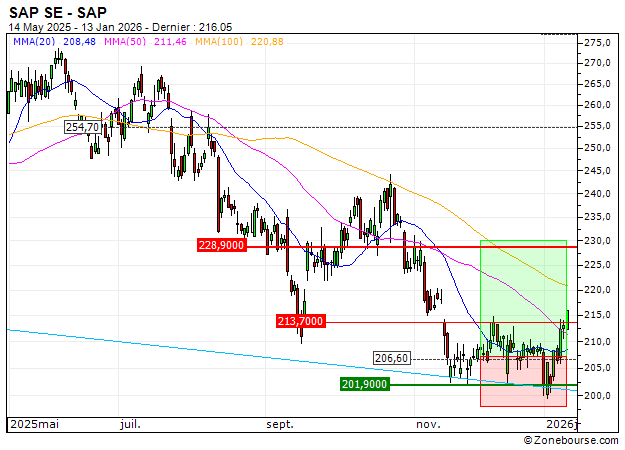Click the MMA(20) blue legend label
The width and height of the screenshot is (625, 450).
point(32,41)
